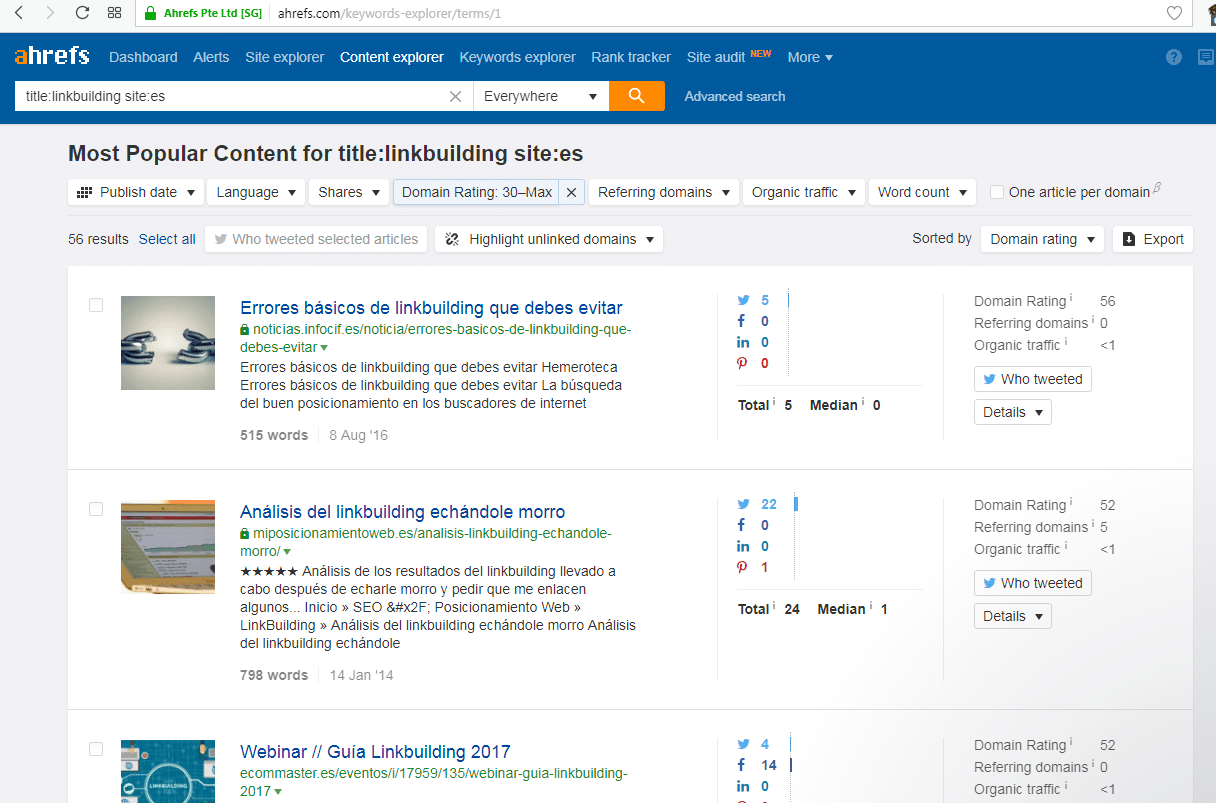Click Twitter icon for Webinar Guía Linkbuilding
Screen dimensions: 1216x803
pyautogui.click(x=743, y=744)
